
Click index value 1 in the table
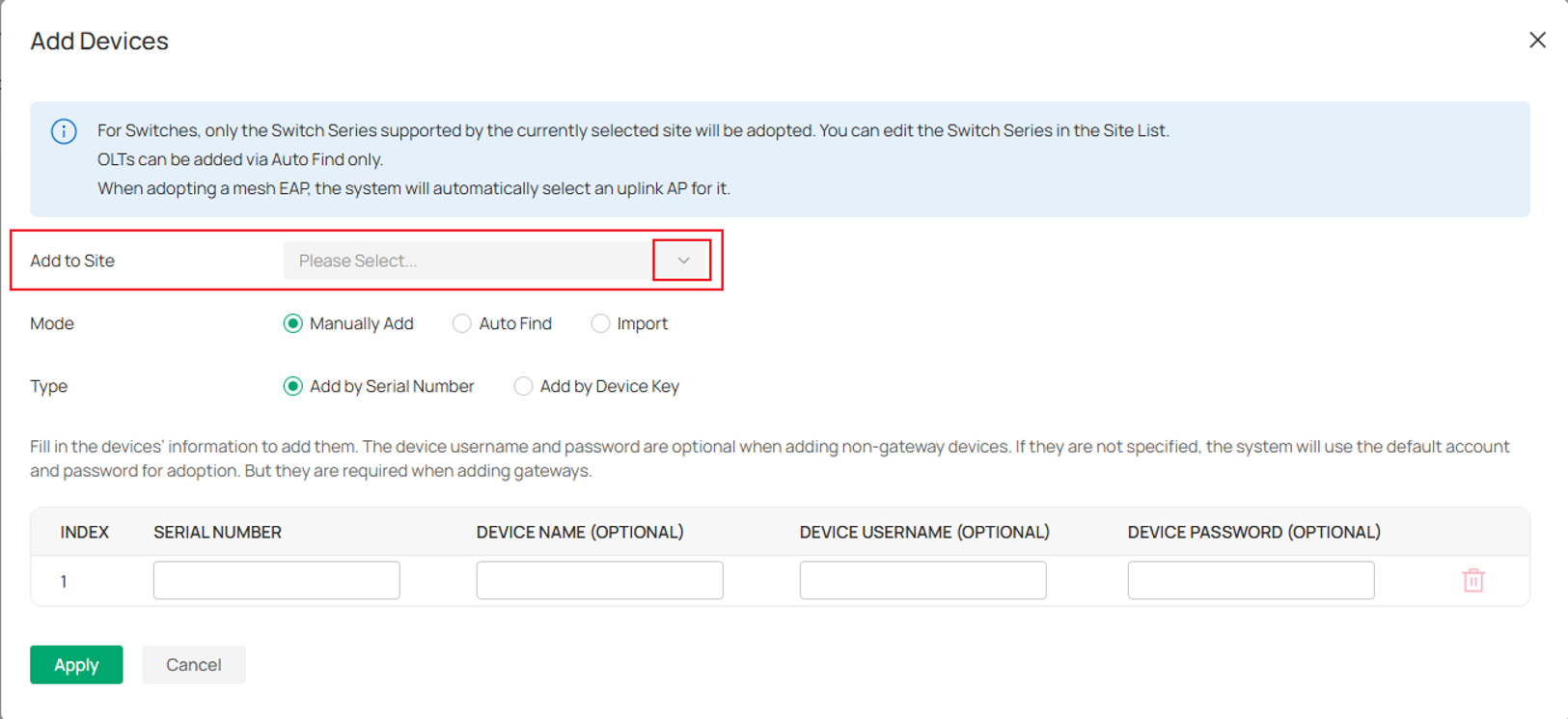[64, 581]
